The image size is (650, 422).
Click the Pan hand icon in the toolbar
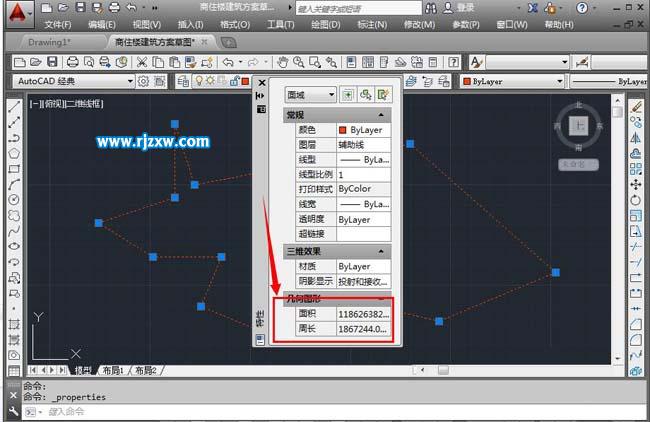[283, 62]
